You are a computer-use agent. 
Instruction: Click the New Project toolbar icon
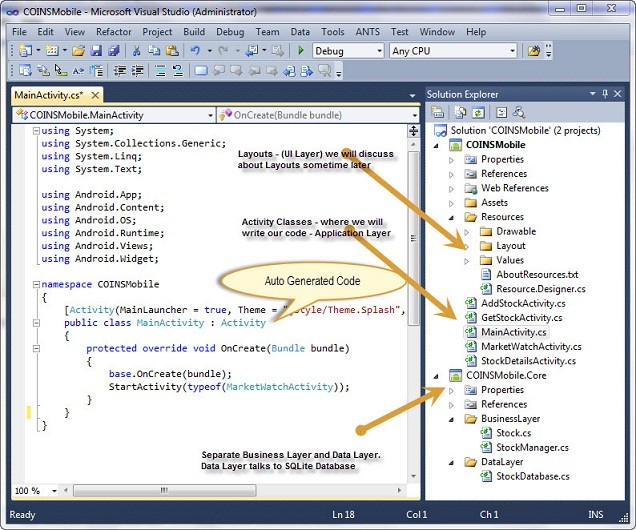coord(25,51)
